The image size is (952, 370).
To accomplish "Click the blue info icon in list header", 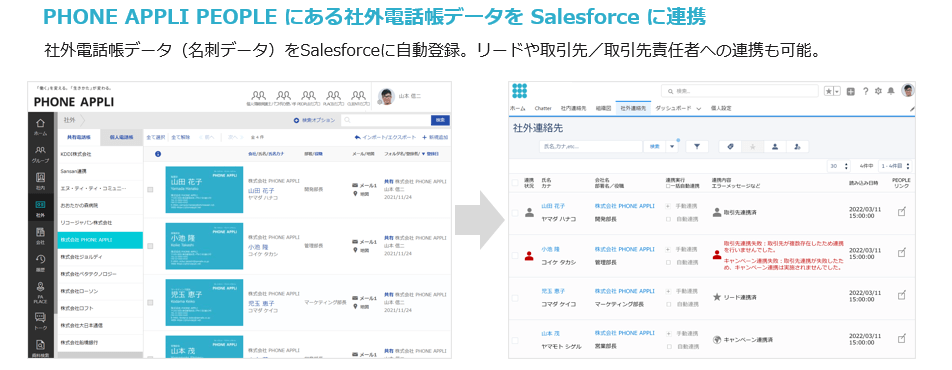I will 158,154.
